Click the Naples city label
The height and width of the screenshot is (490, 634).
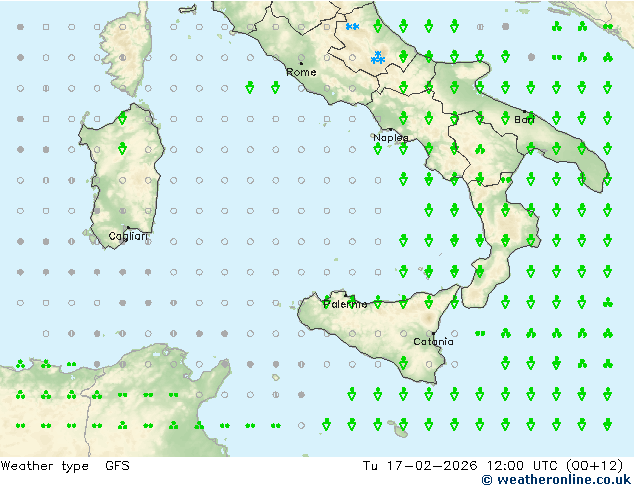pyautogui.click(x=391, y=138)
